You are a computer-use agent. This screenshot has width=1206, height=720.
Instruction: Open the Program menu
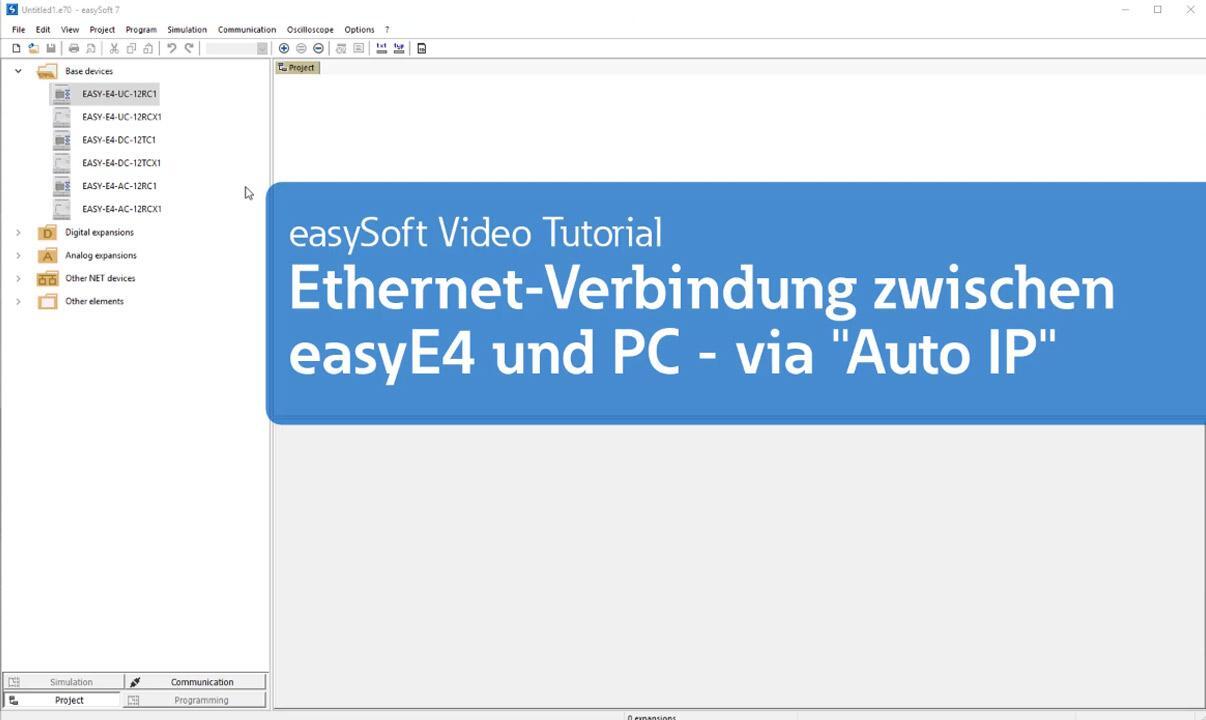point(141,30)
